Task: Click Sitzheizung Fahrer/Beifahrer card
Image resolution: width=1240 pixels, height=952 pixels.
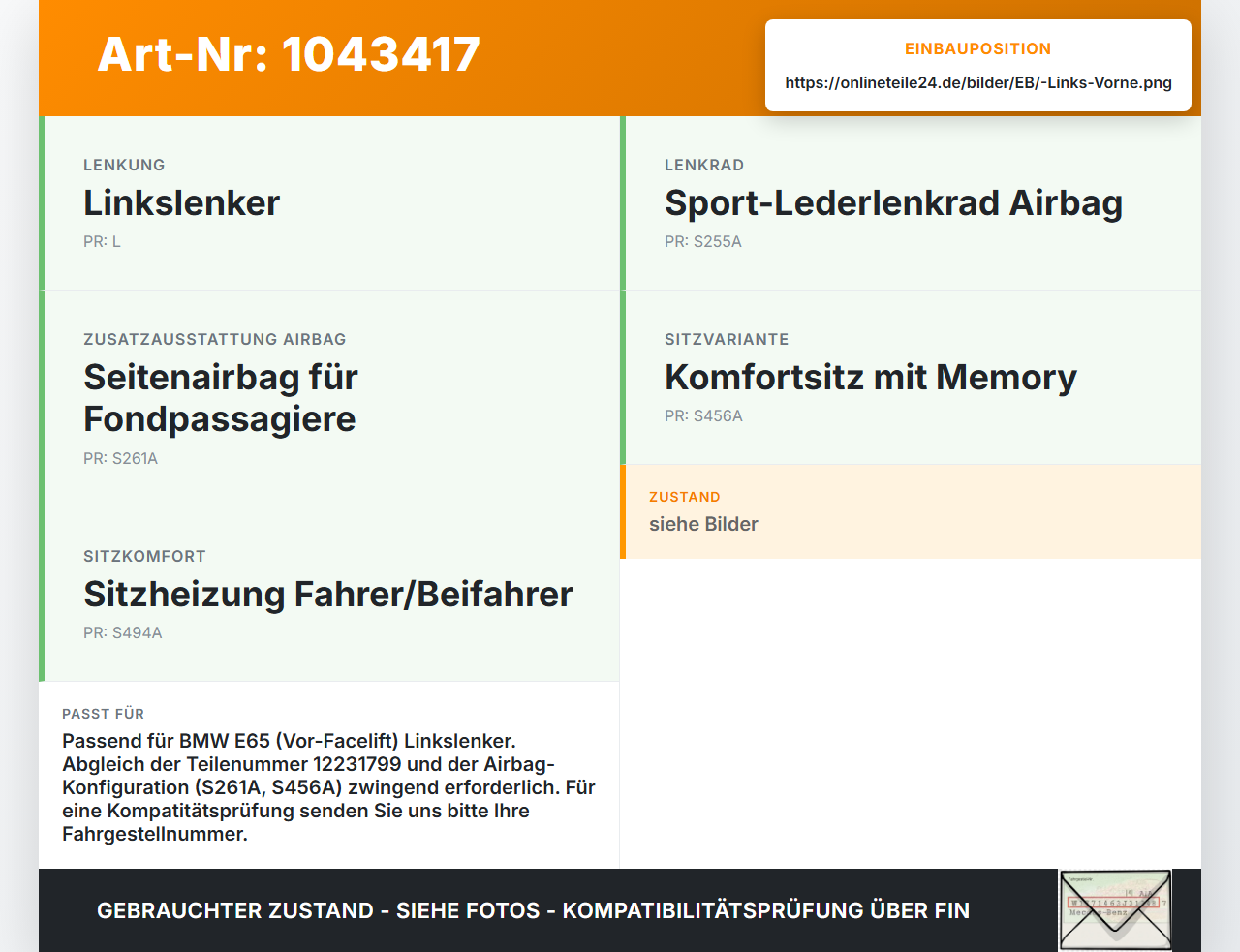Action: click(329, 595)
